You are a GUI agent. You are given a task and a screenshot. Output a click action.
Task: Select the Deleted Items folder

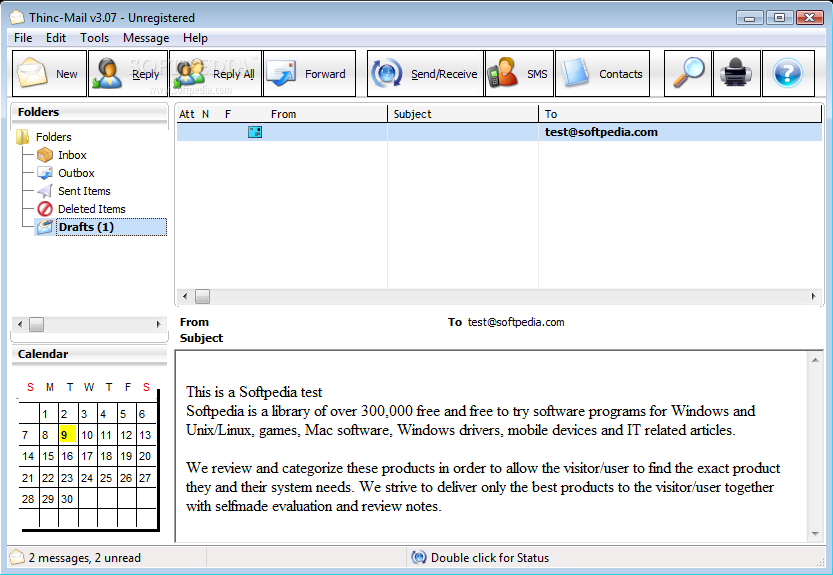point(91,209)
